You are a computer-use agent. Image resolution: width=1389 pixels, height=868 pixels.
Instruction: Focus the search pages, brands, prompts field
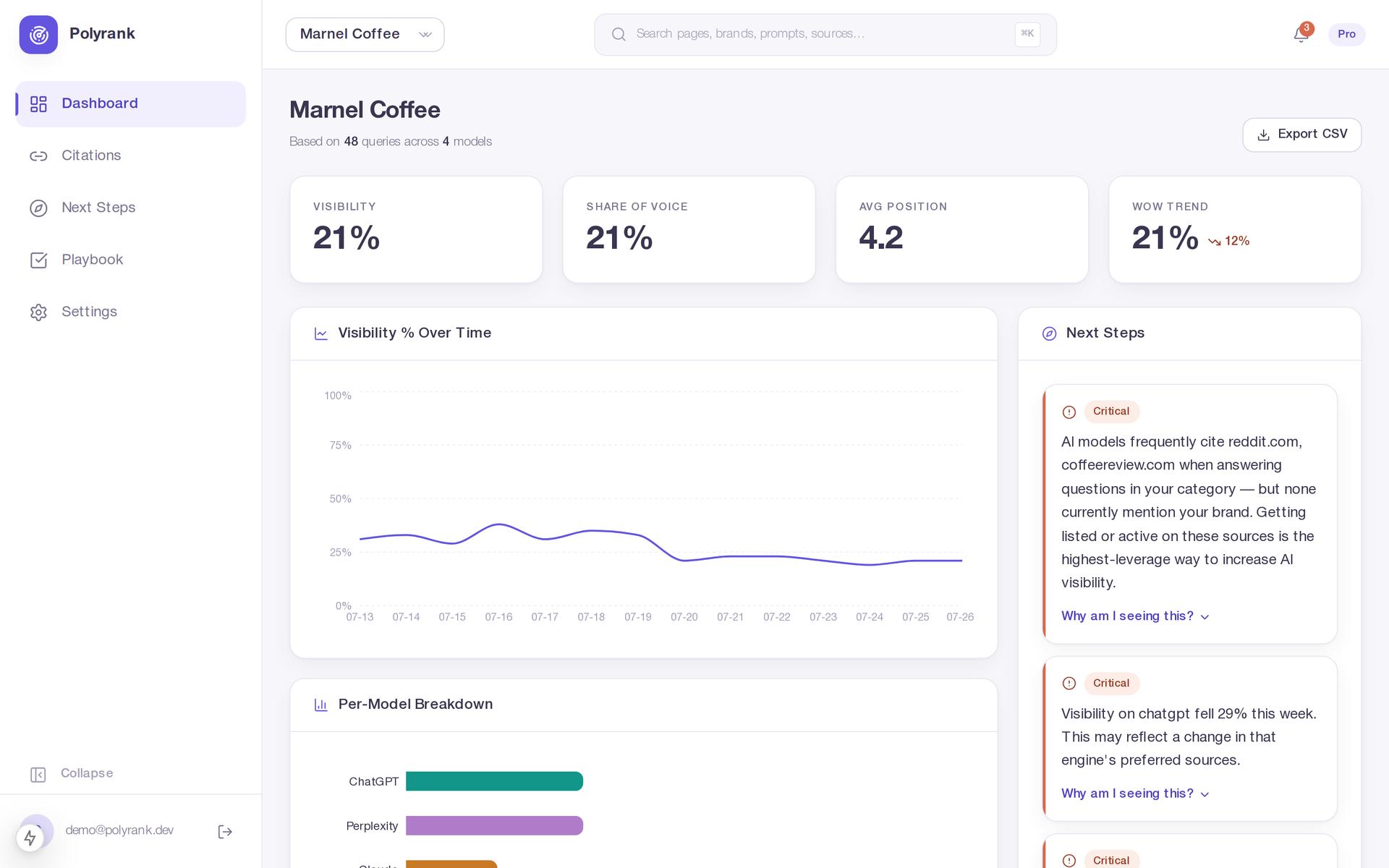[825, 35]
